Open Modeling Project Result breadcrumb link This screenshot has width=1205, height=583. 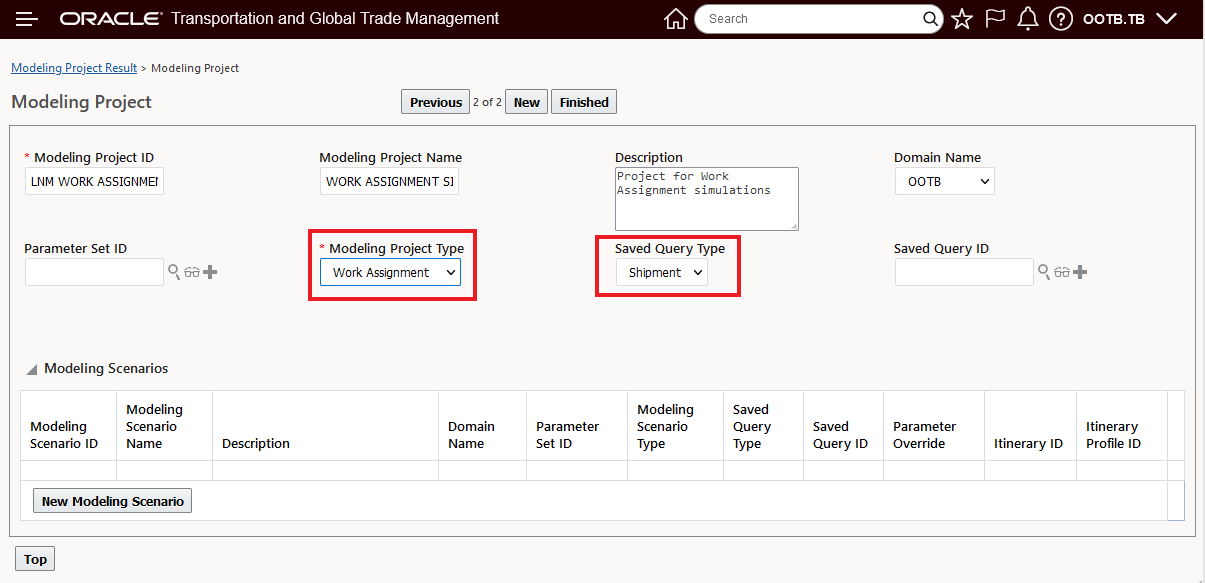(x=74, y=68)
